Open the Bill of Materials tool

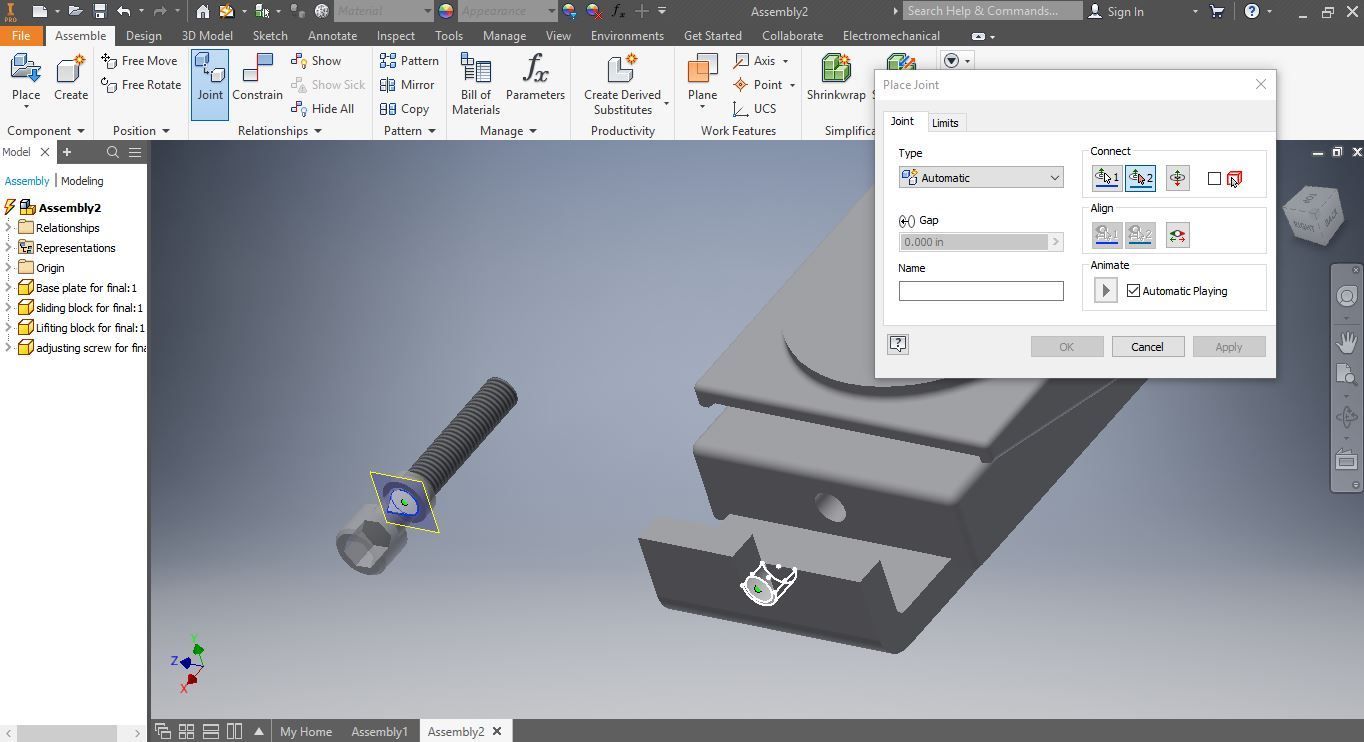point(475,84)
